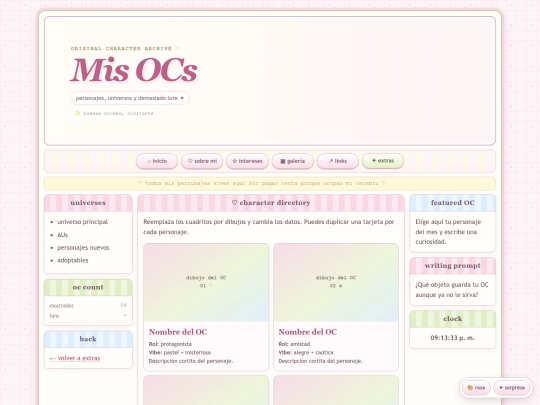Viewport: 540px width, 405px height.
Task: Click the volver a extras link
Action: (x=75, y=358)
